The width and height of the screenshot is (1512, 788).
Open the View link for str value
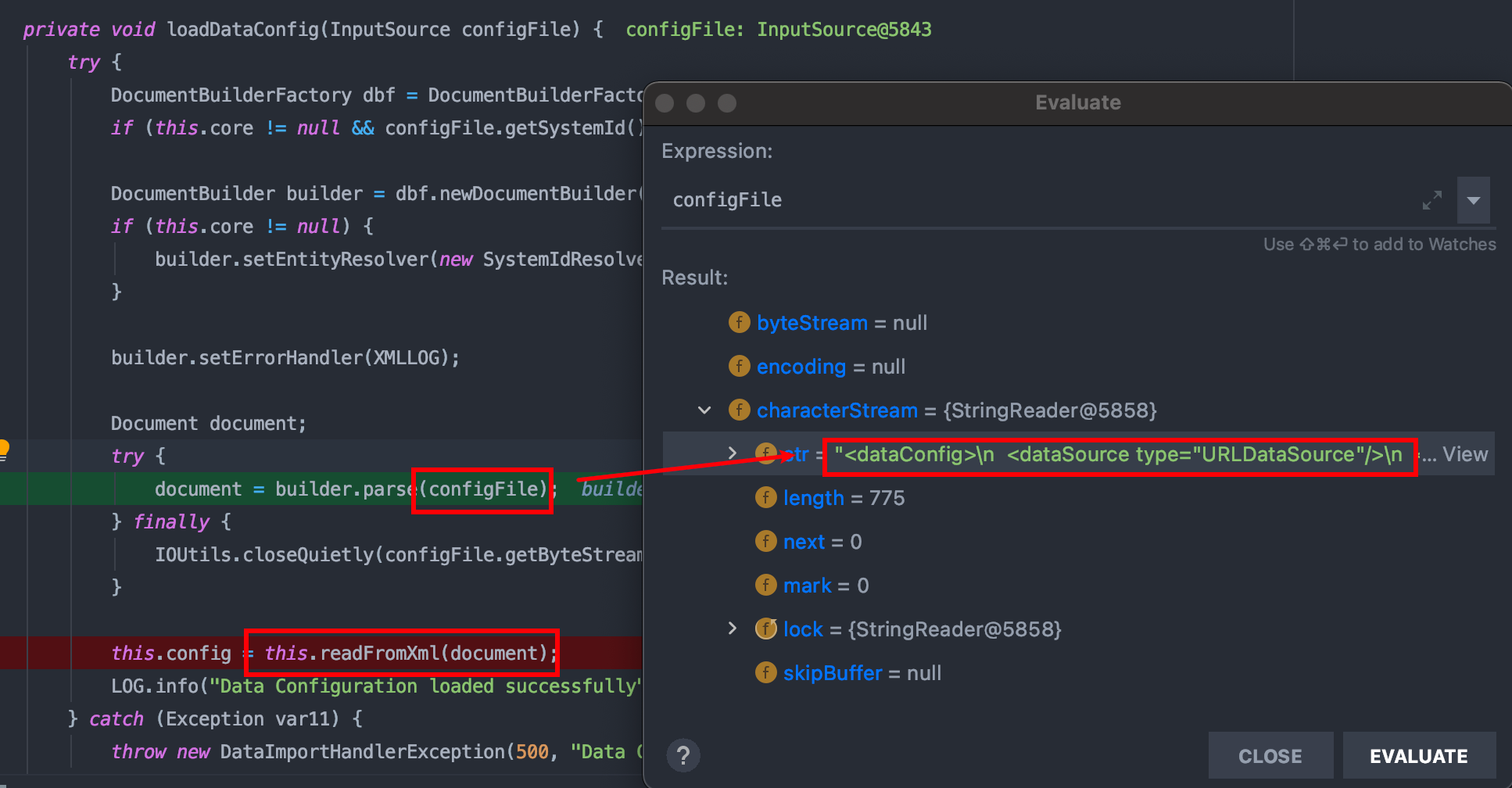point(1464,454)
